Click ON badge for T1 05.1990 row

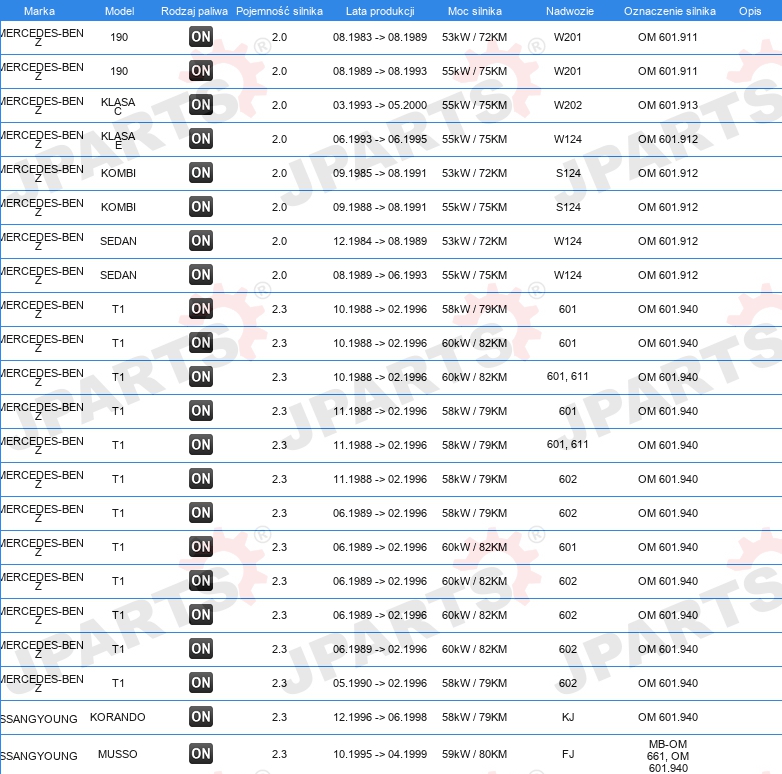tap(201, 683)
